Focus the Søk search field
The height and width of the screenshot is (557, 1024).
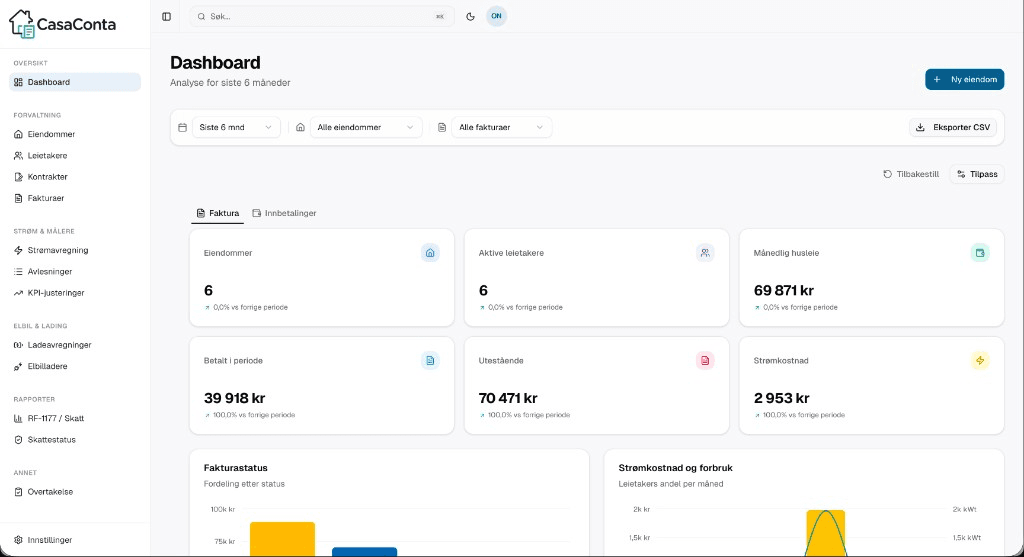[322, 16]
